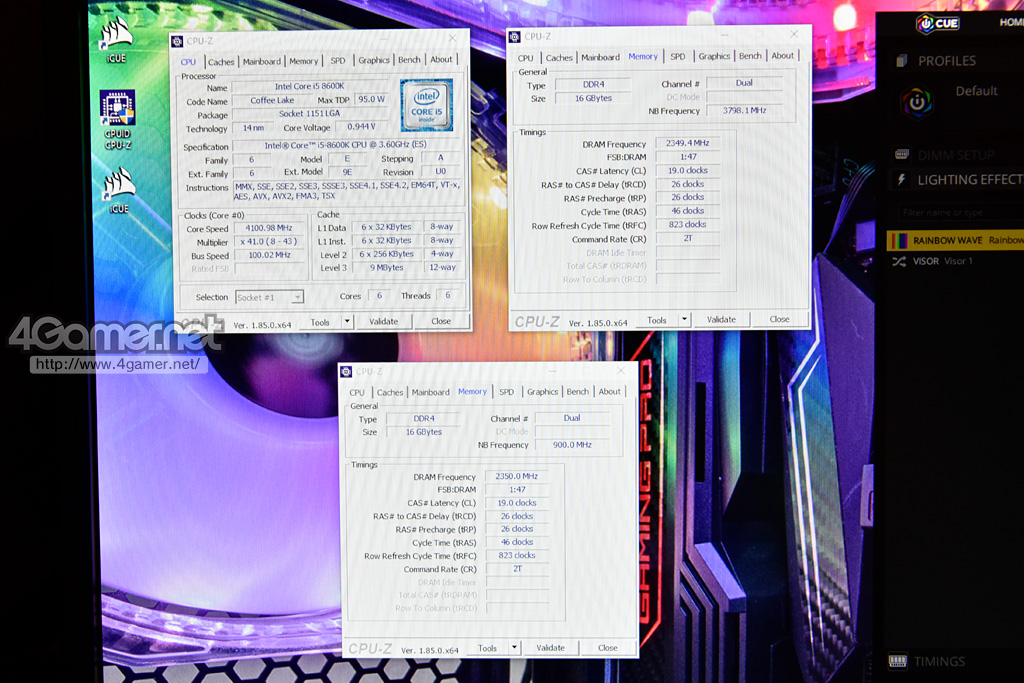Open SPD tab in top-right CPU-Z window
The width and height of the screenshot is (1024, 683).
tap(678, 56)
